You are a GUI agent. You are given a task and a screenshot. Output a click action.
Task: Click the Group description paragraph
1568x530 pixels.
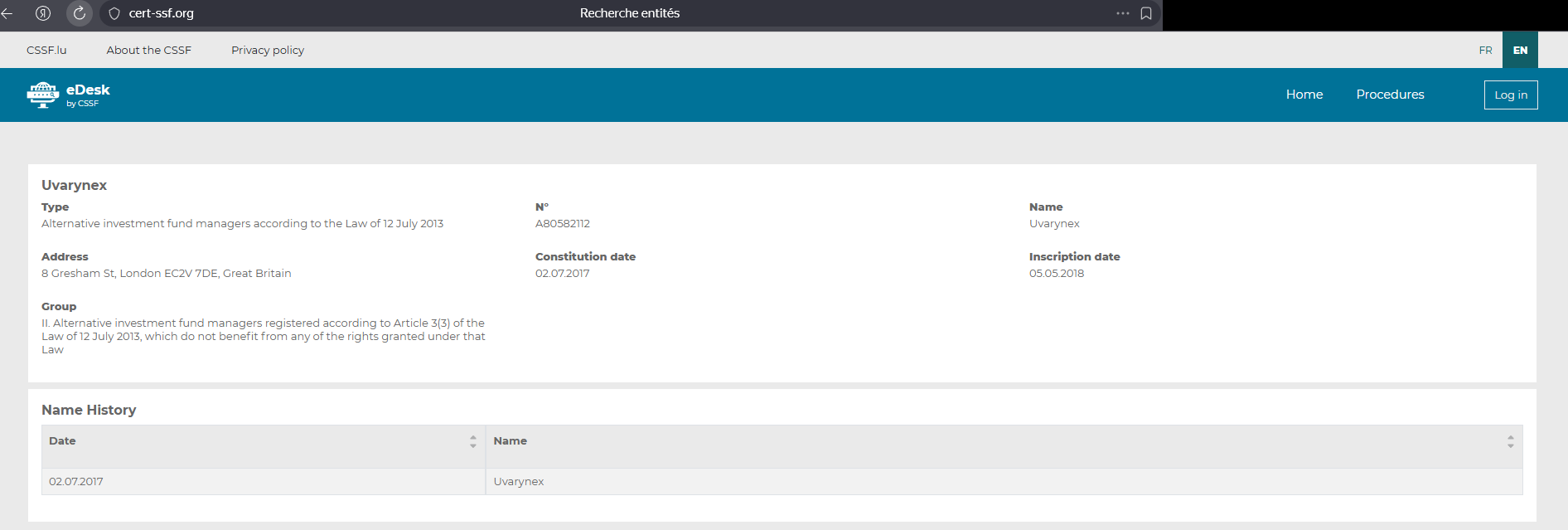click(x=264, y=337)
